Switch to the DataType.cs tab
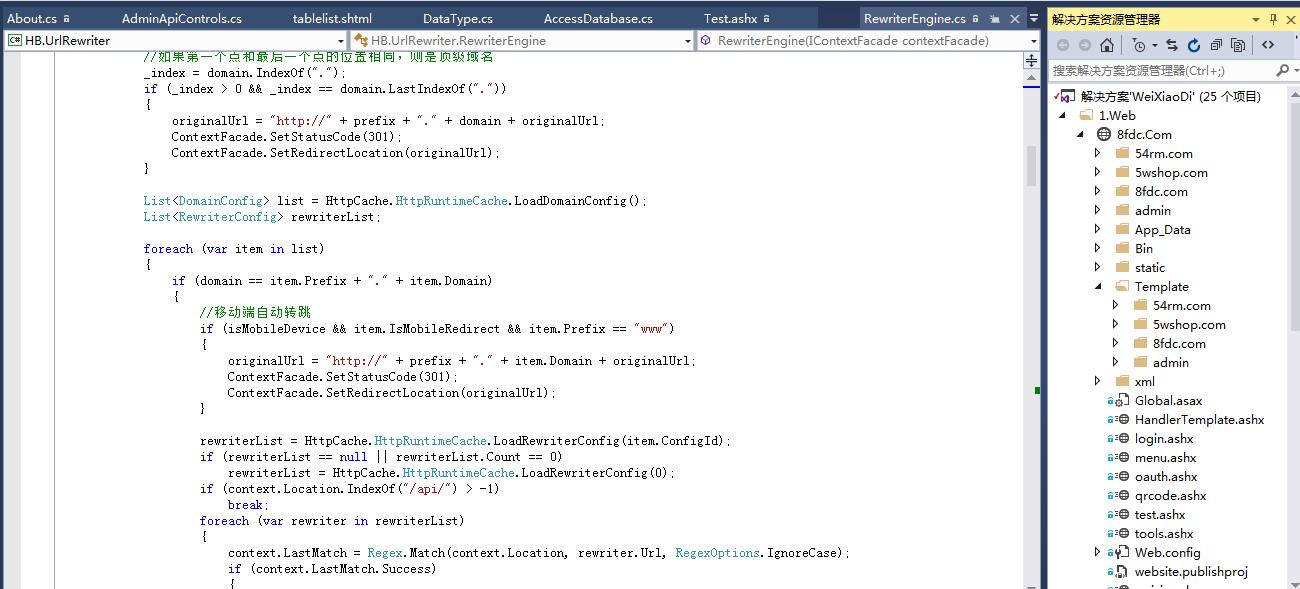The width and height of the screenshot is (1300, 589). tap(458, 18)
